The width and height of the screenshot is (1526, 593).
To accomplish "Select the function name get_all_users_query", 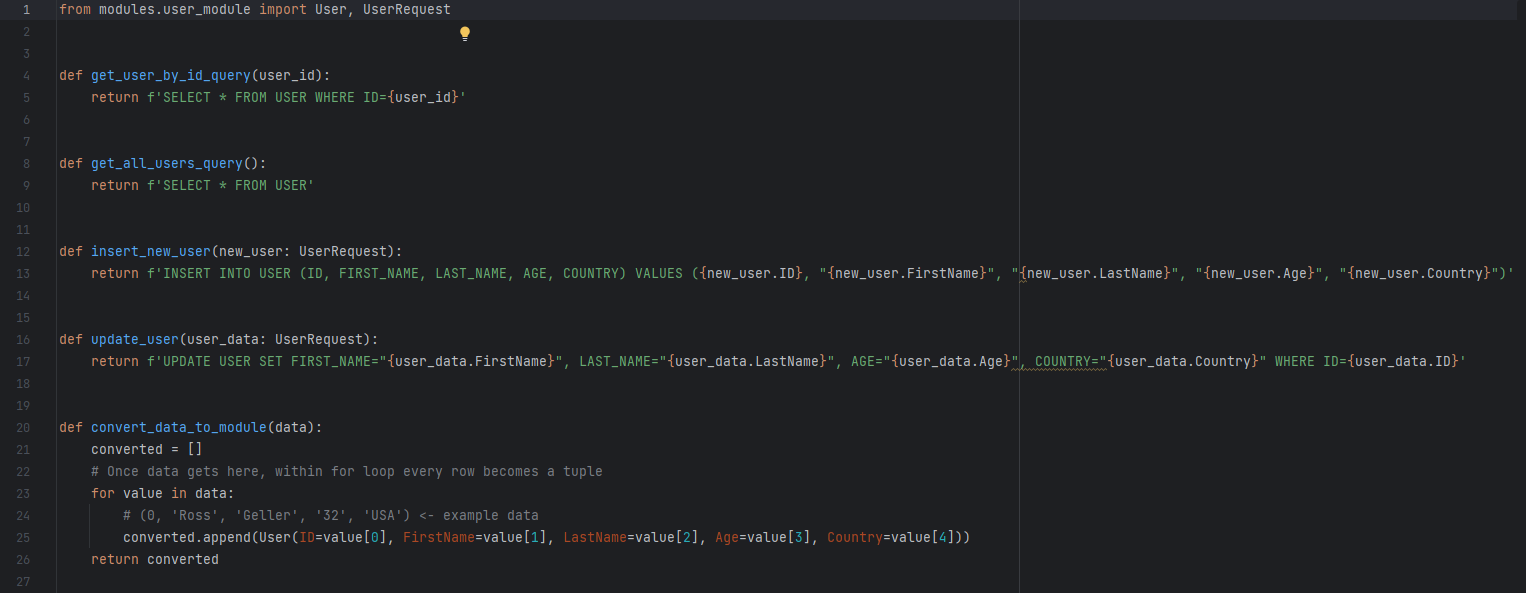I will [166, 163].
